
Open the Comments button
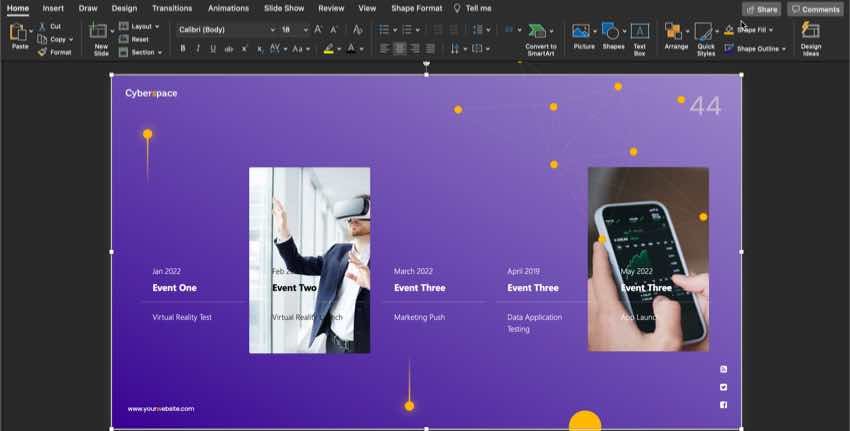click(x=815, y=9)
